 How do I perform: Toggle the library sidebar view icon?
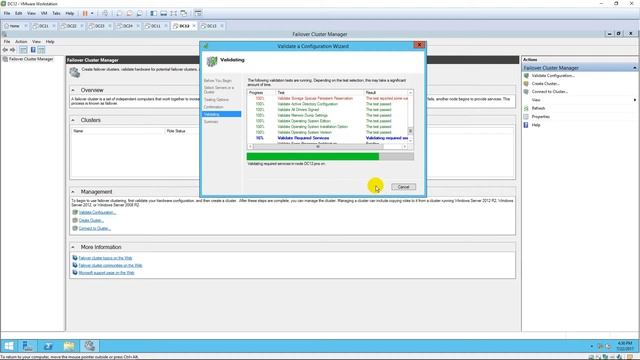point(153,13)
